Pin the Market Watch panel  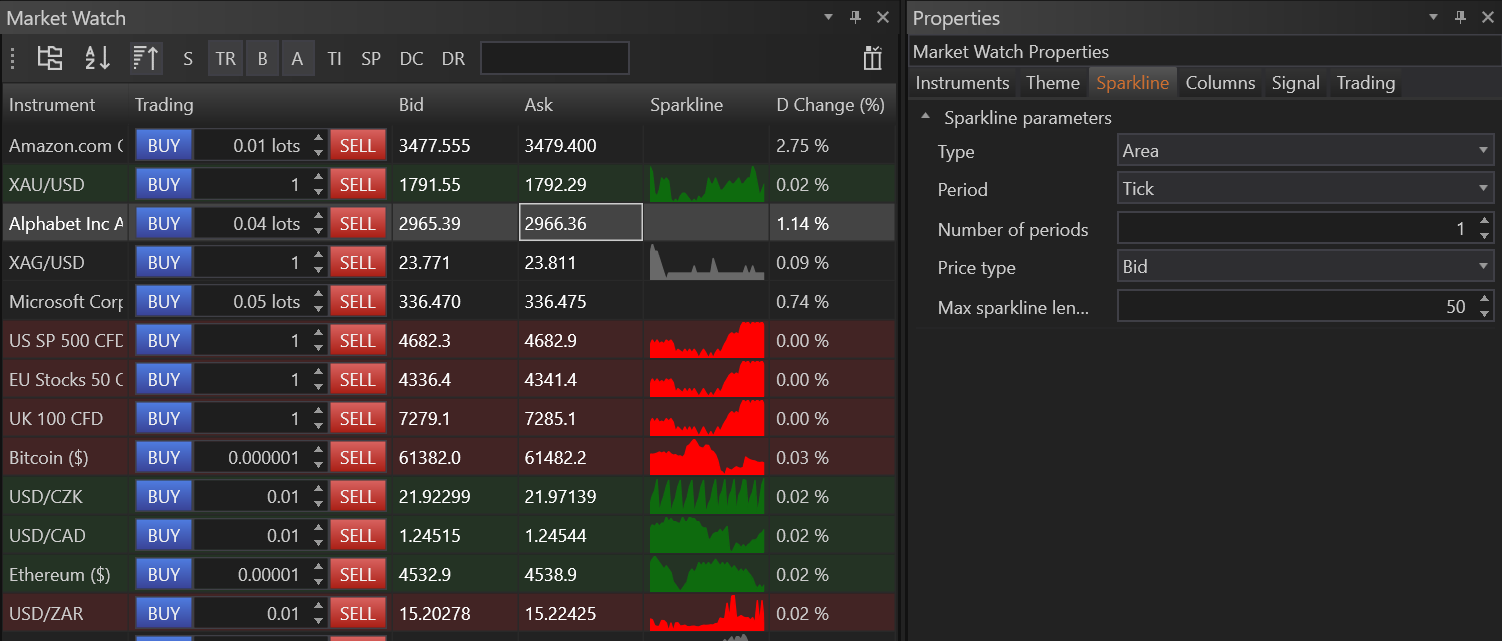click(x=855, y=17)
